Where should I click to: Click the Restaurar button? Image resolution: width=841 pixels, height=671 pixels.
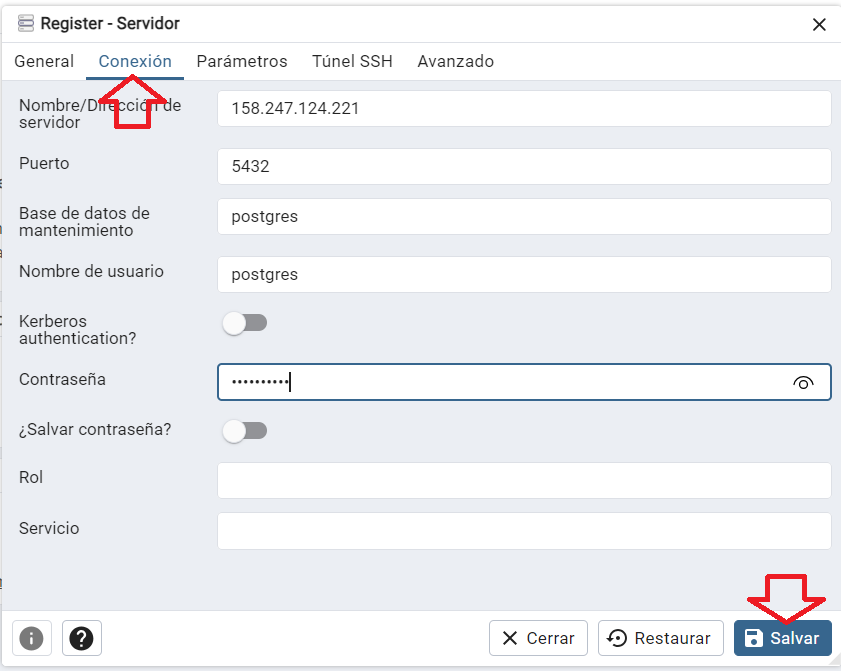[661, 638]
